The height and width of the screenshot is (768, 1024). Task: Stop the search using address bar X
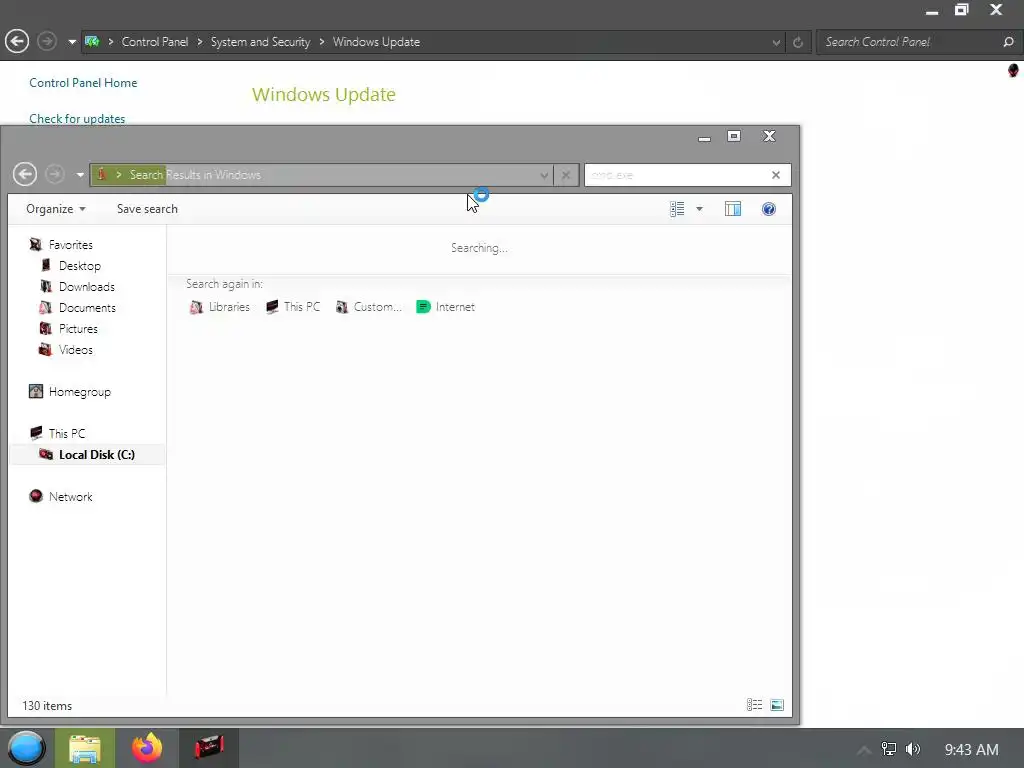tap(566, 175)
